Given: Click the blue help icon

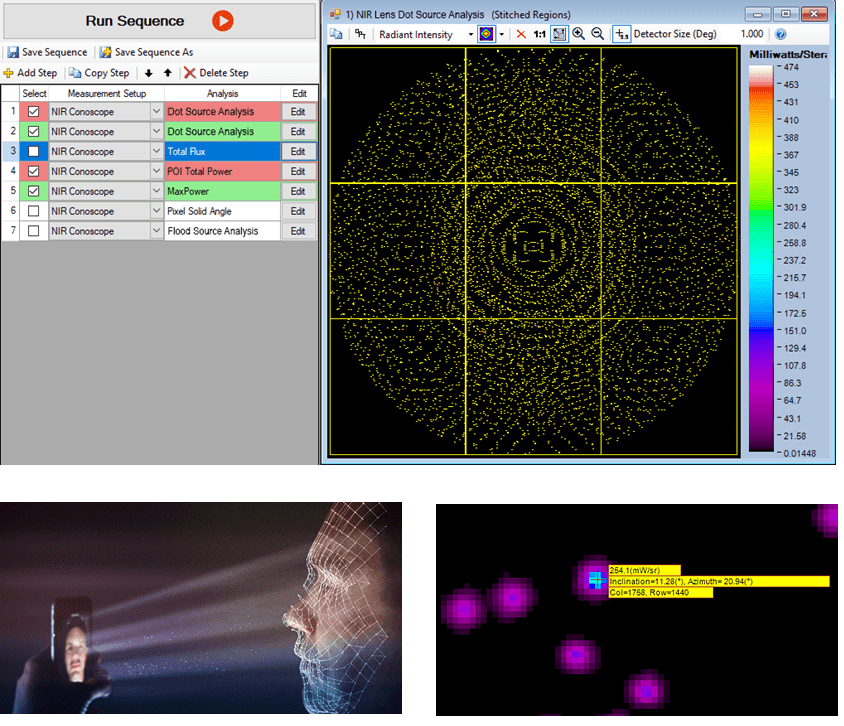Looking at the screenshot, I should [780, 34].
